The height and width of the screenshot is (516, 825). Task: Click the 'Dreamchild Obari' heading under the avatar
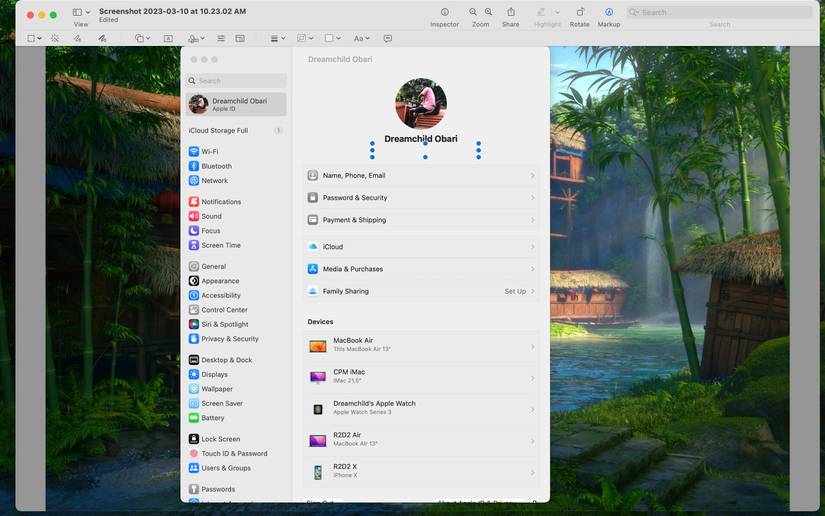point(421,139)
